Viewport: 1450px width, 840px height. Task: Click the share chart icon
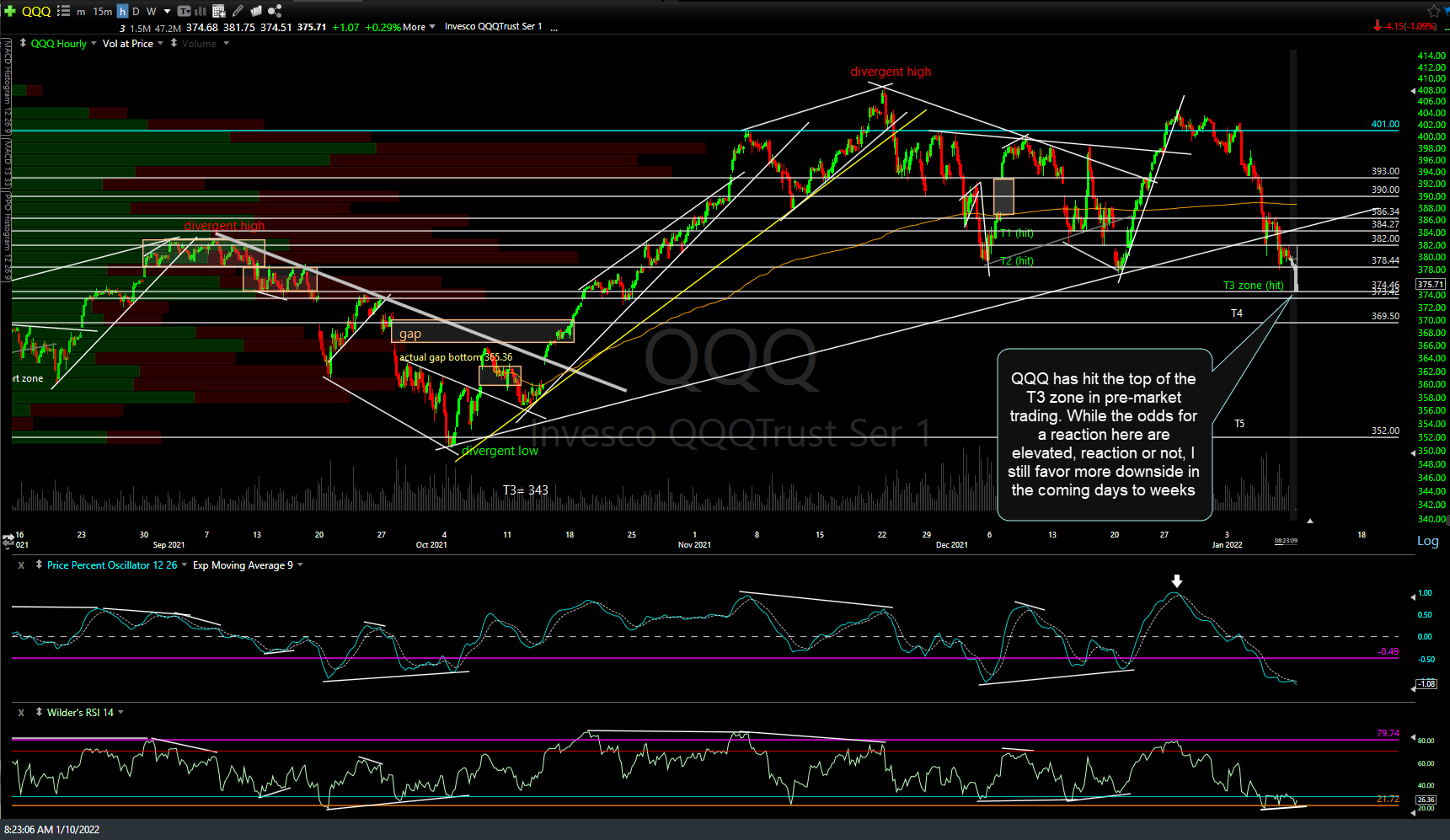[275, 11]
